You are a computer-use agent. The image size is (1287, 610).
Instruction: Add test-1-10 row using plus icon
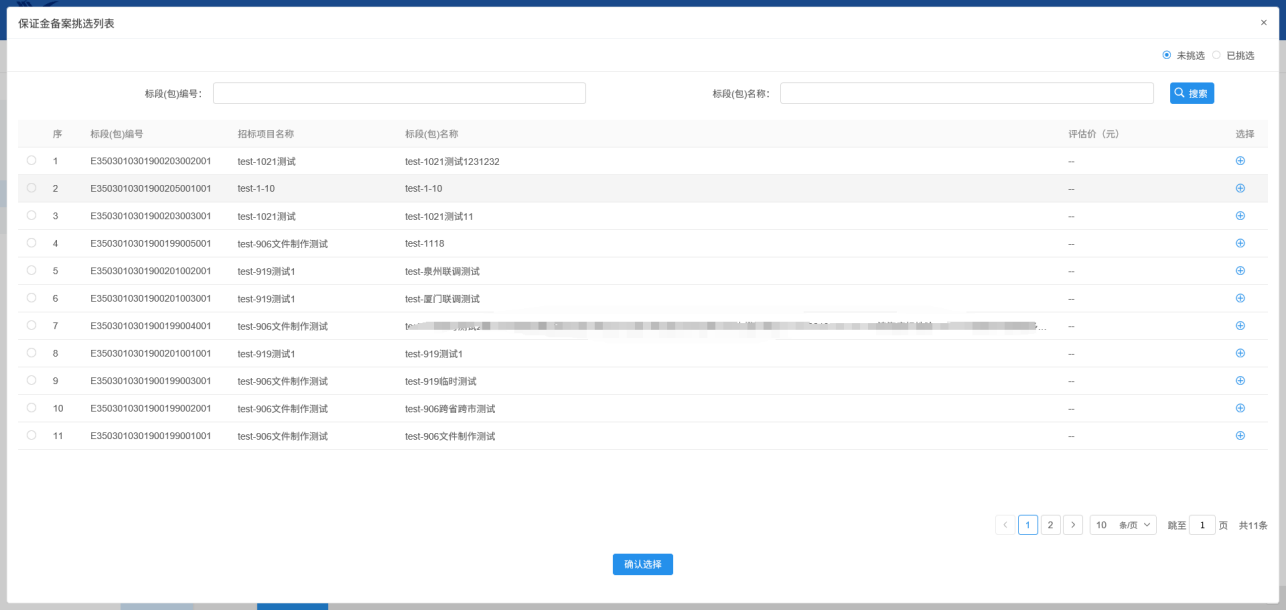pyautogui.click(x=1240, y=188)
